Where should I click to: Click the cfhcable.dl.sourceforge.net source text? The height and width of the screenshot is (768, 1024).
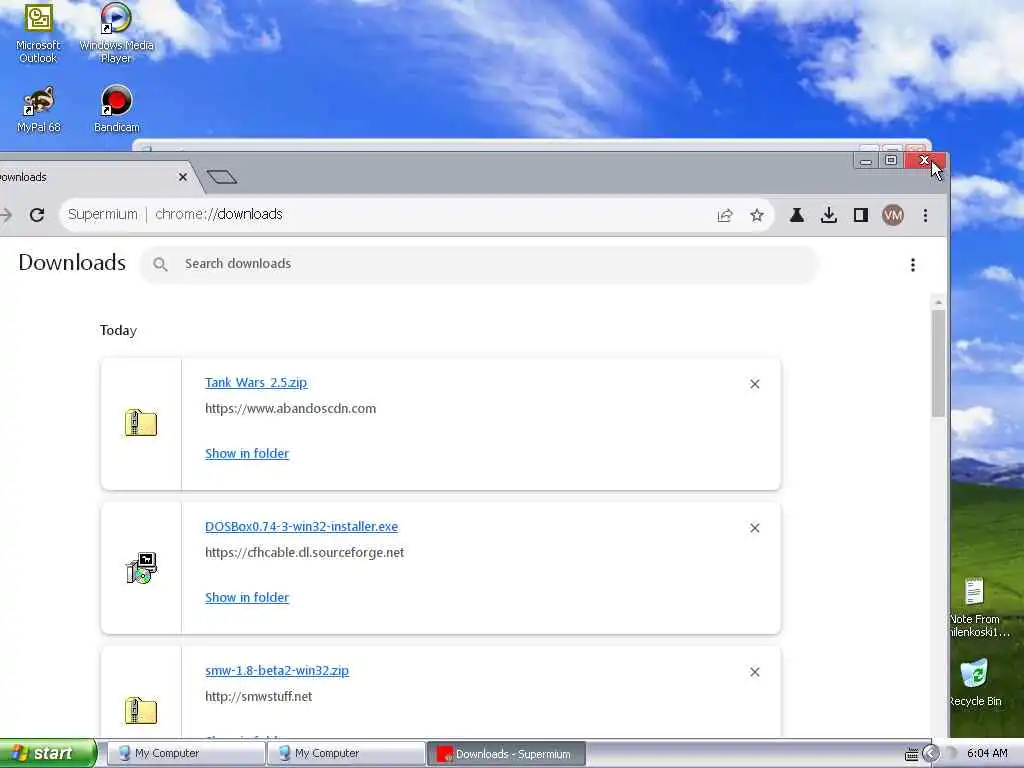coord(304,552)
